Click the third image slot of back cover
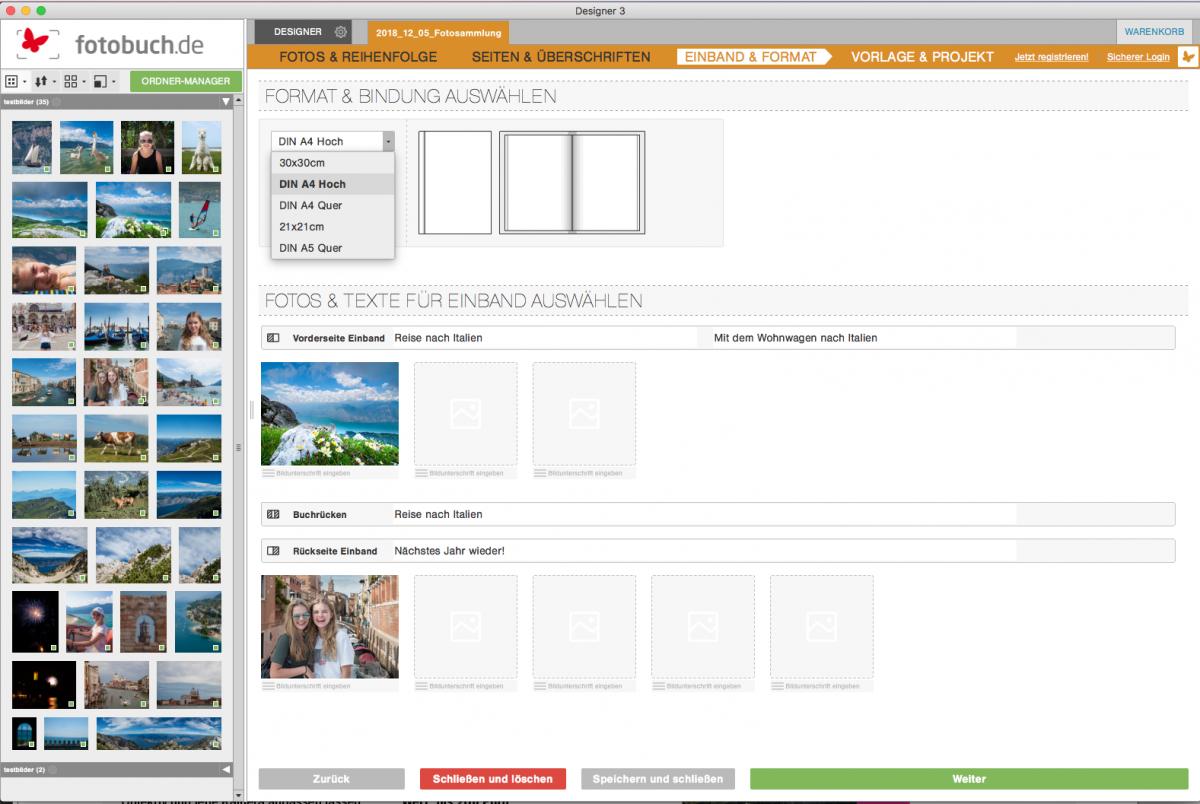The image size is (1200, 804). (584, 626)
